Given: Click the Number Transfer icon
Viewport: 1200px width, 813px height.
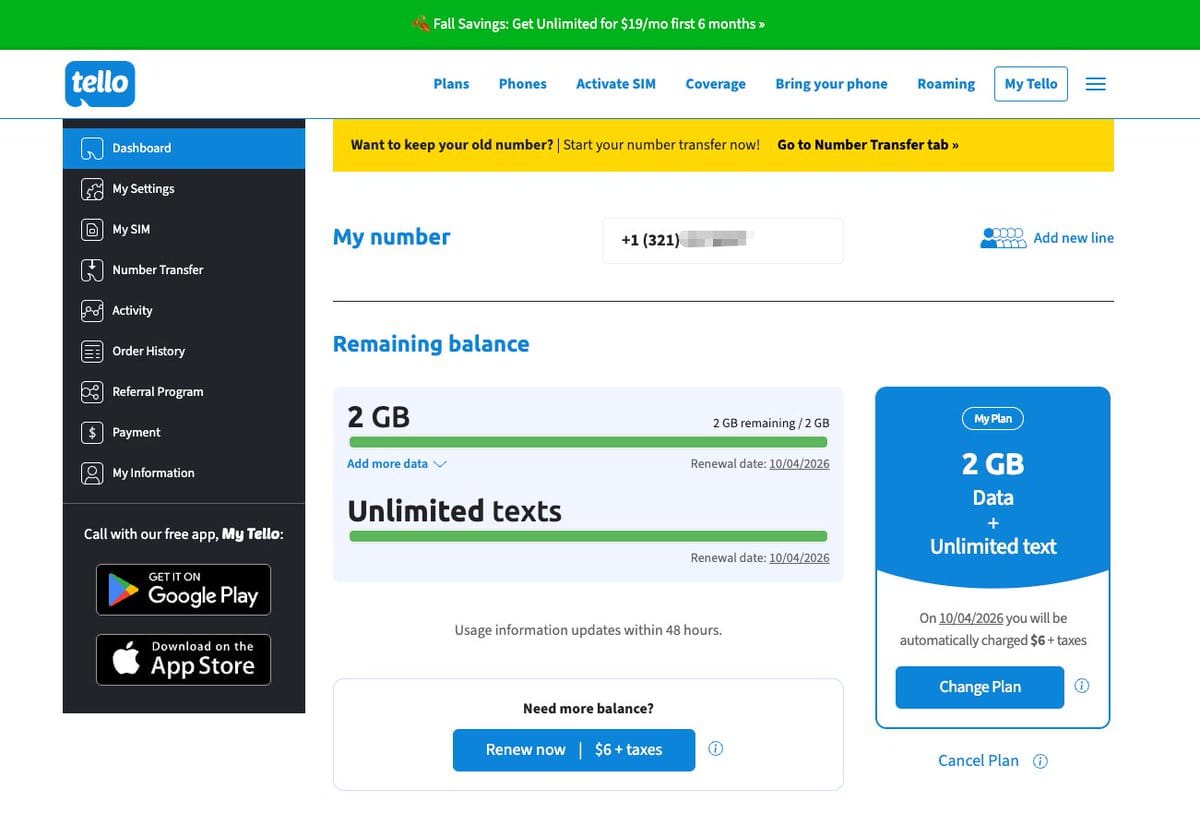Looking at the screenshot, I should [x=92, y=270].
